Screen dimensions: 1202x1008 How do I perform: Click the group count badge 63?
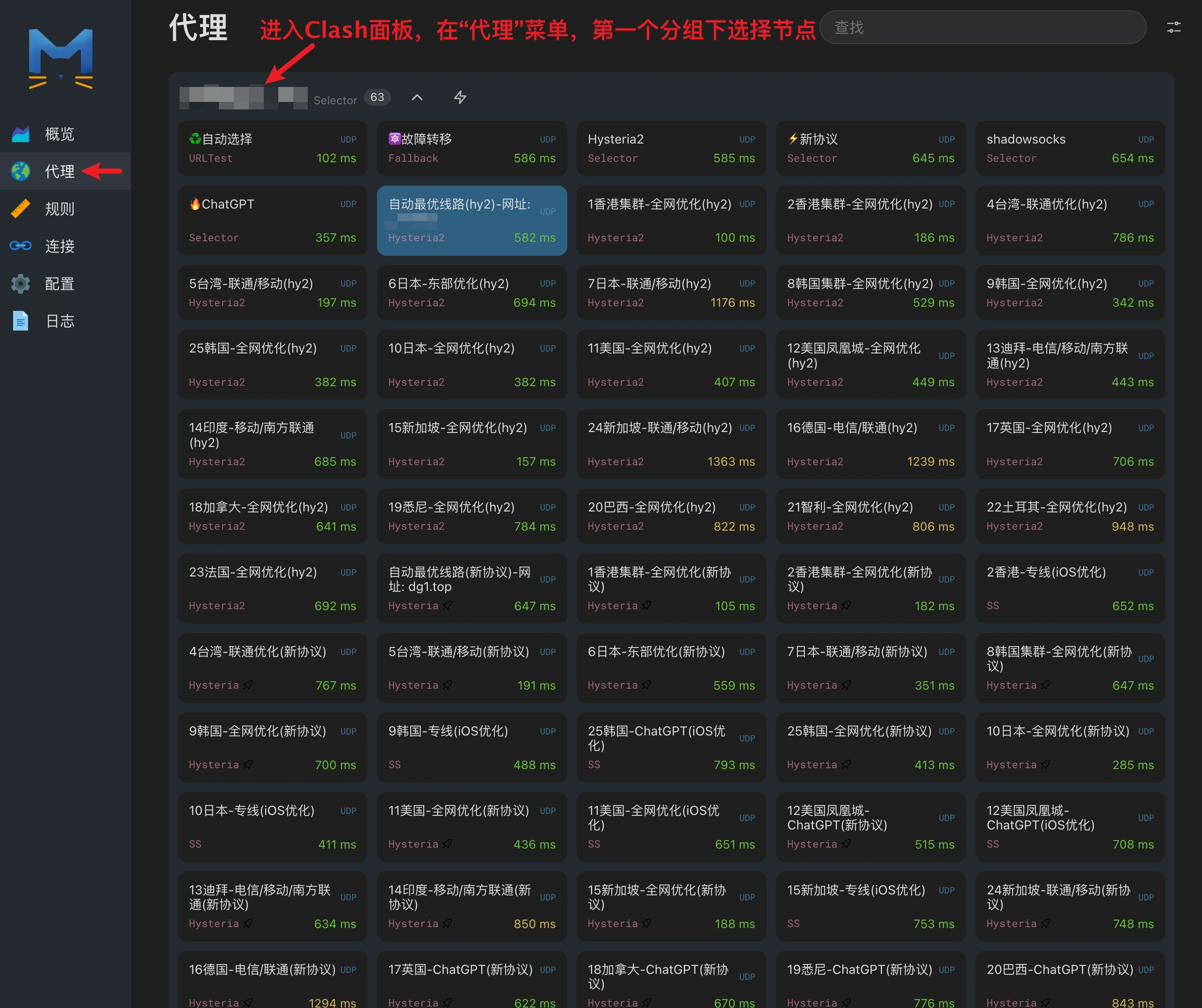tap(377, 97)
